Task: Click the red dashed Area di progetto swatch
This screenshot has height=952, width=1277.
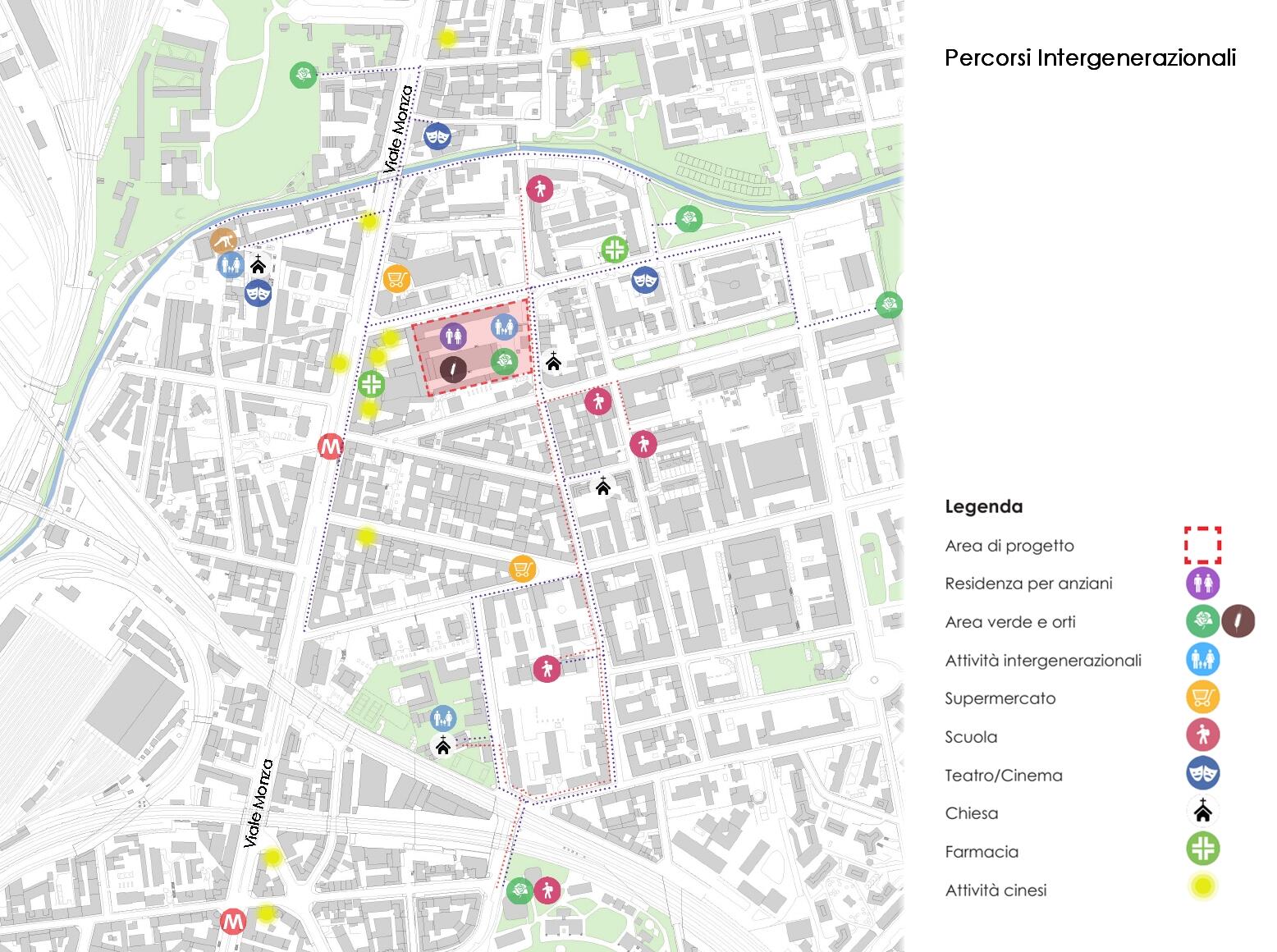Action: [1202, 545]
